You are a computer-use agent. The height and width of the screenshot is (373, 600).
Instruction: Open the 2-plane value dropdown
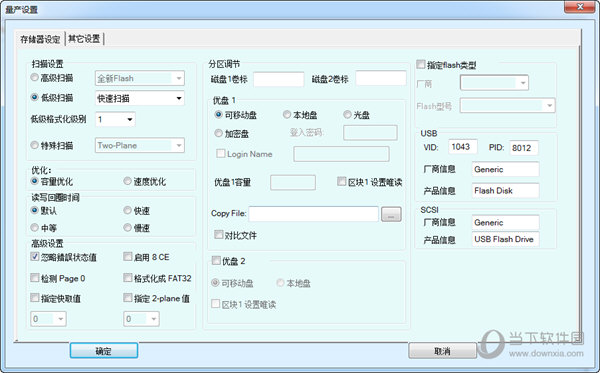pyautogui.click(x=141, y=319)
